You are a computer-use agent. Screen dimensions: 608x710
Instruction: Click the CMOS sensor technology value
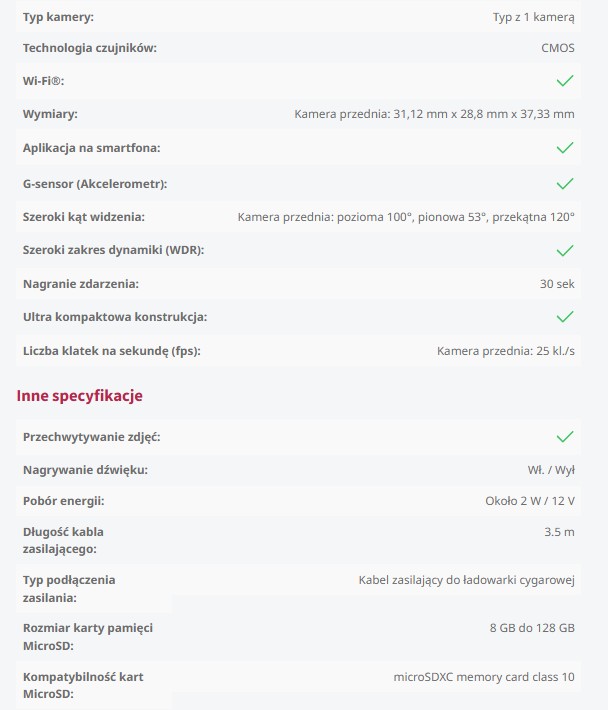point(558,48)
